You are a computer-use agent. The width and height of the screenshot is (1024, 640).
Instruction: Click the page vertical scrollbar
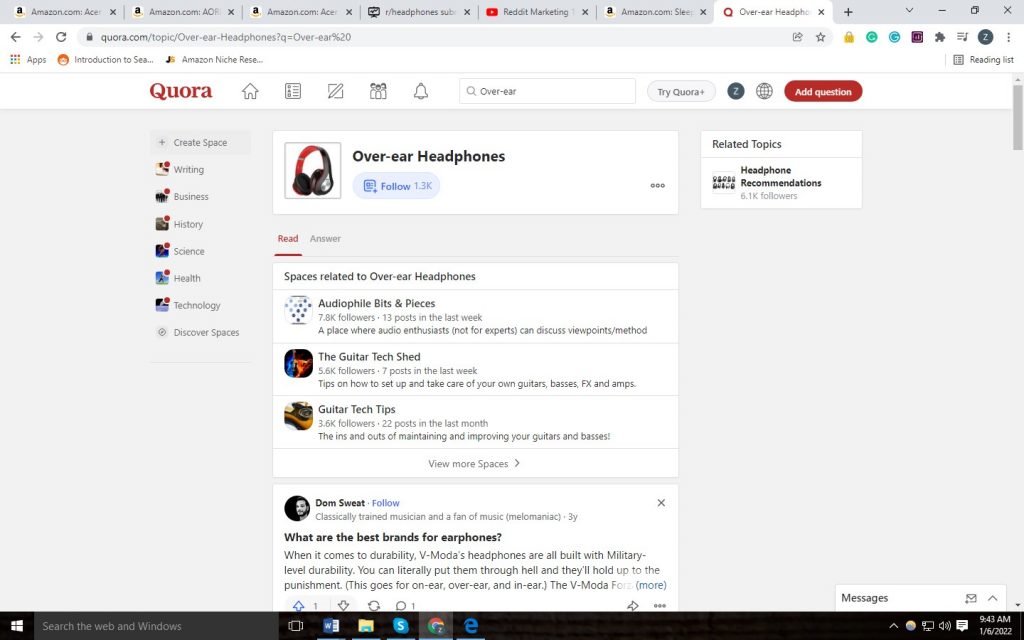pos(1017,118)
